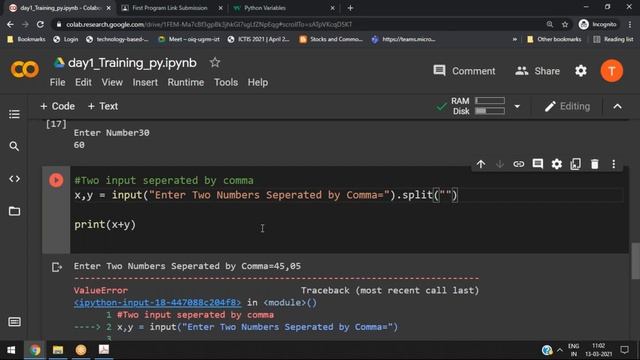Screen dimensions: 640x360
Task: Open the File menu
Action: (x=58, y=82)
